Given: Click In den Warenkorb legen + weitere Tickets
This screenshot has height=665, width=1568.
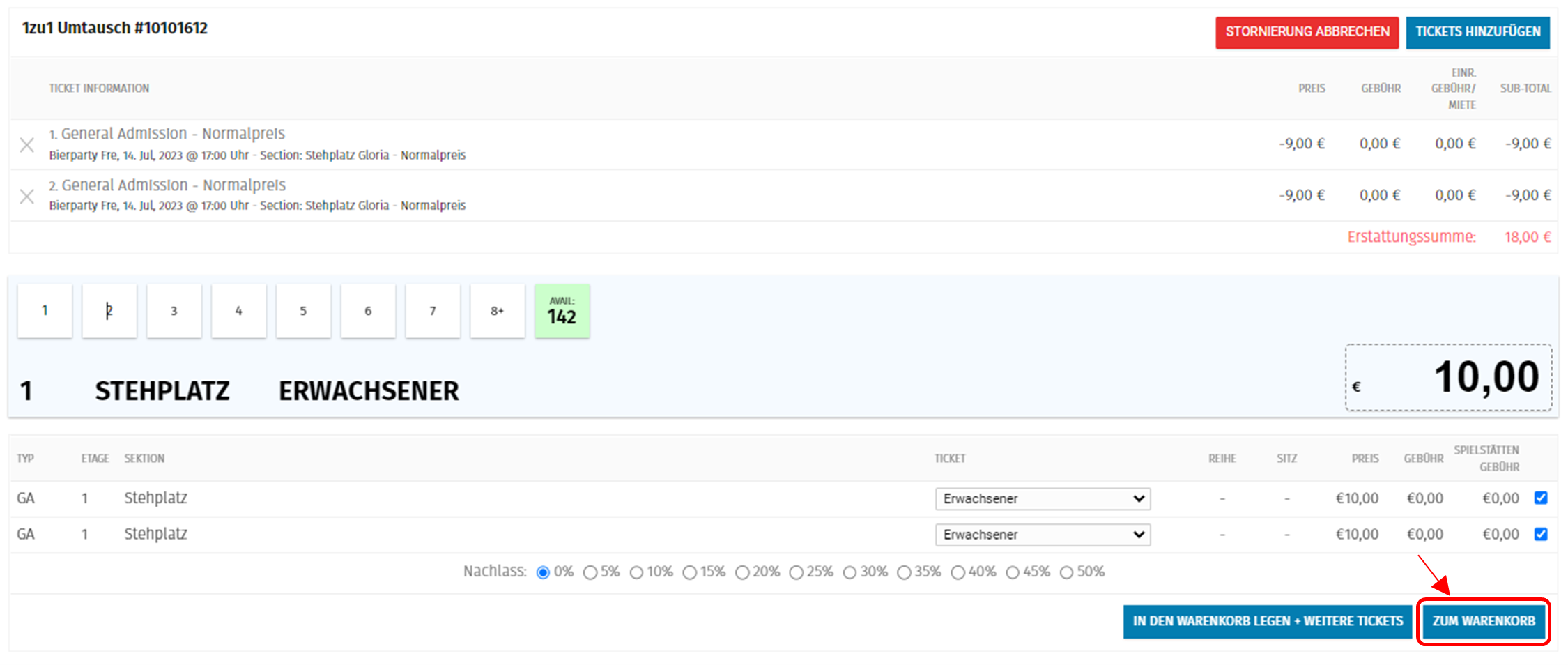Looking at the screenshot, I should pos(1267,621).
